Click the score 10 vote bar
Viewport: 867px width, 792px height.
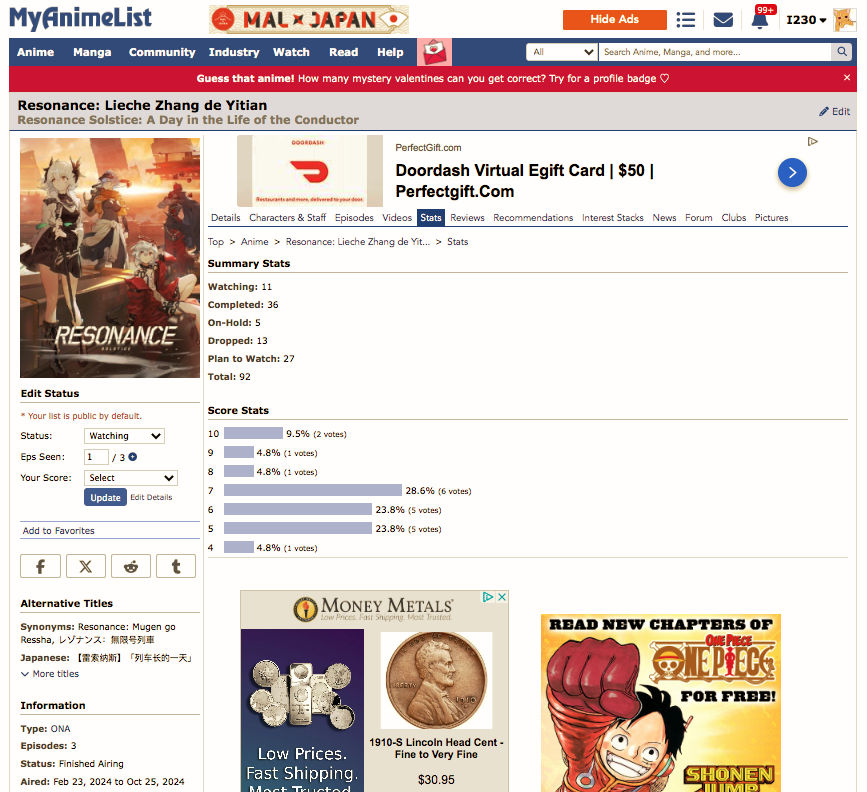tap(253, 434)
